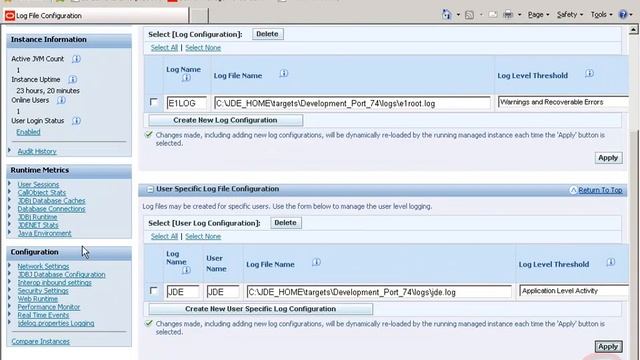The image size is (640, 360).
Task: Open JDBj Runtime link
Action: (x=38, y=217)
